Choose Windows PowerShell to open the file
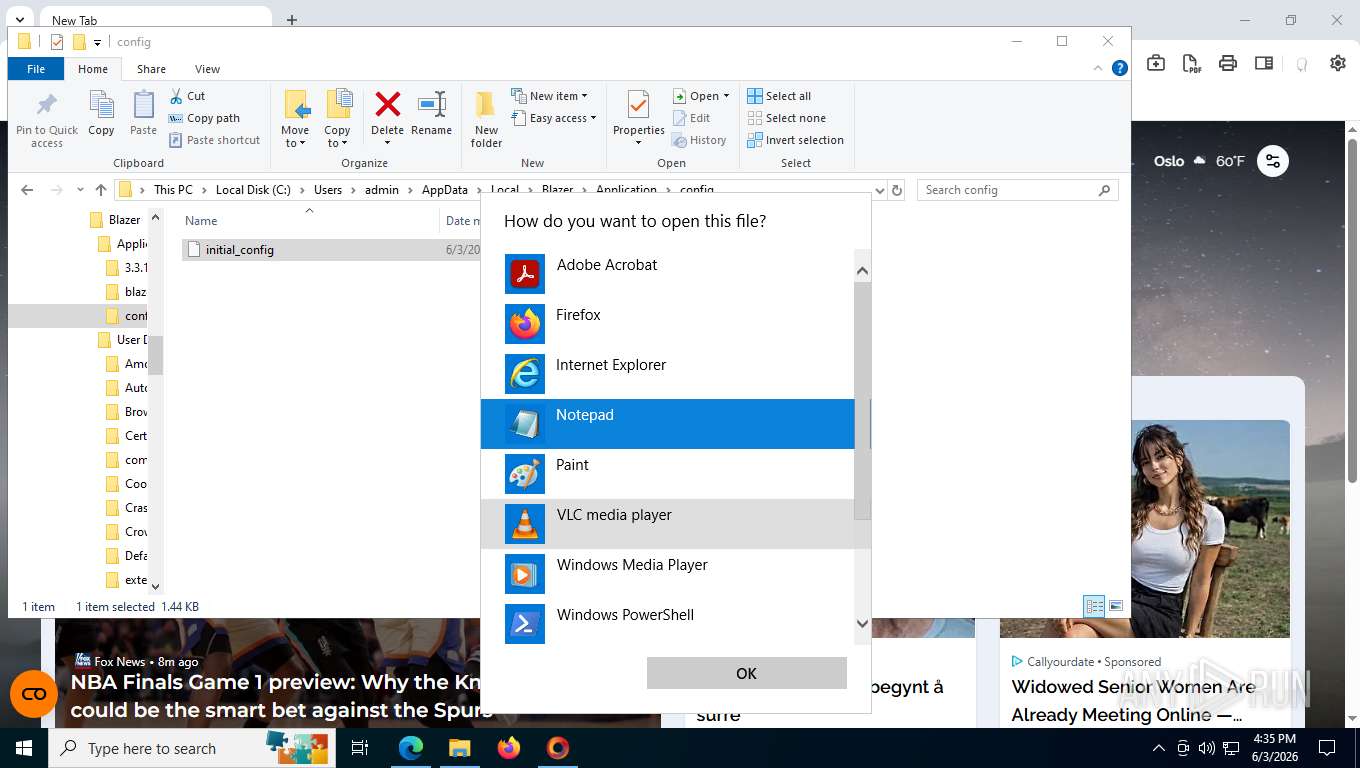1360x768 pixels. pos(667,623)
